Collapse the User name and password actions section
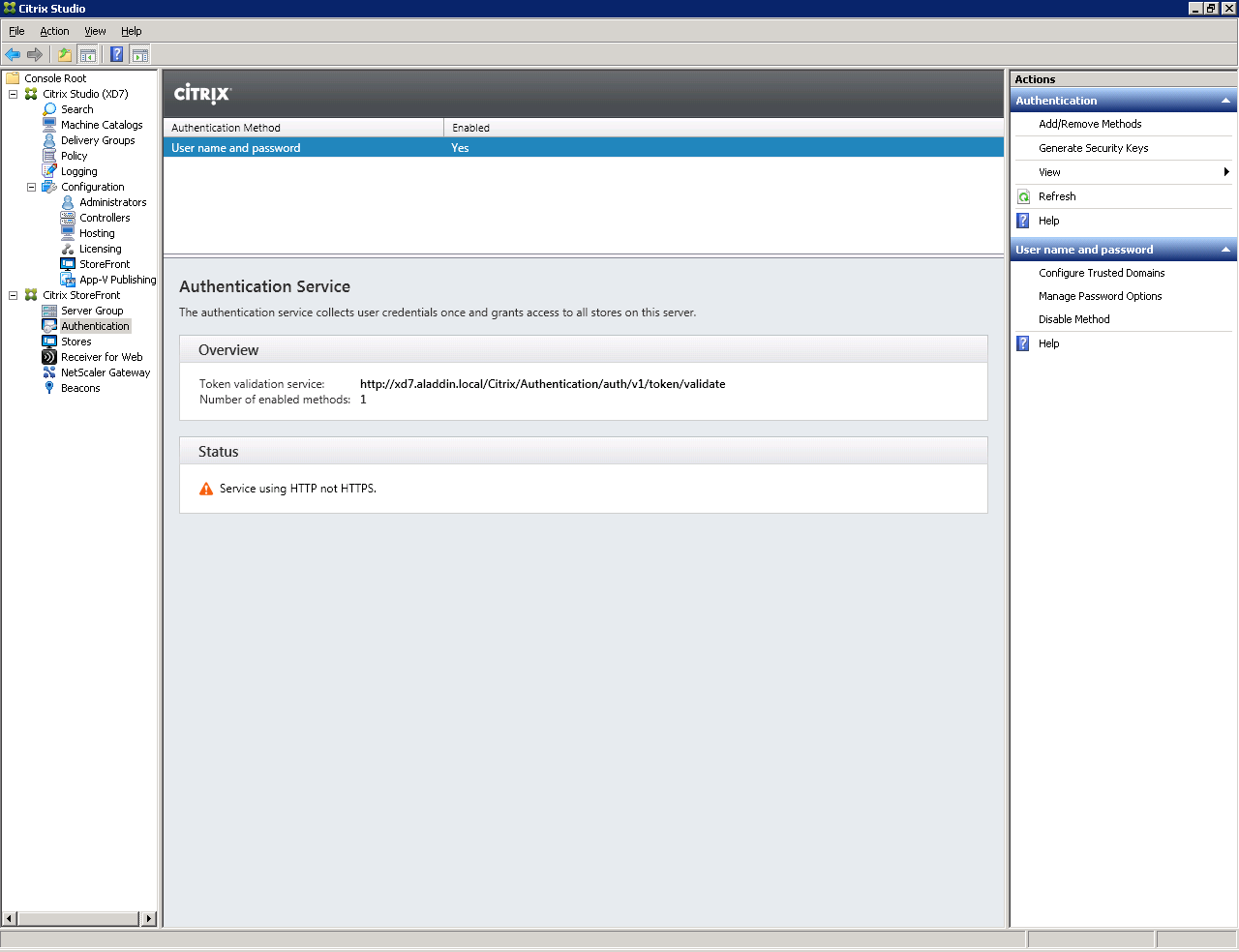This screenshot has width=1239, height=952. (x=1225, y=250)
